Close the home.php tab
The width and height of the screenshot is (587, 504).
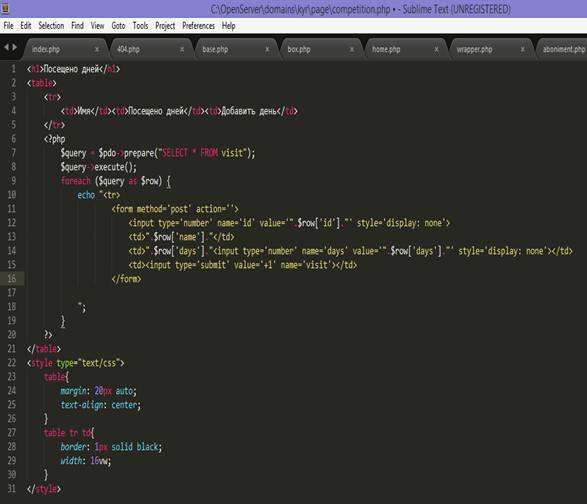point(437,49)
